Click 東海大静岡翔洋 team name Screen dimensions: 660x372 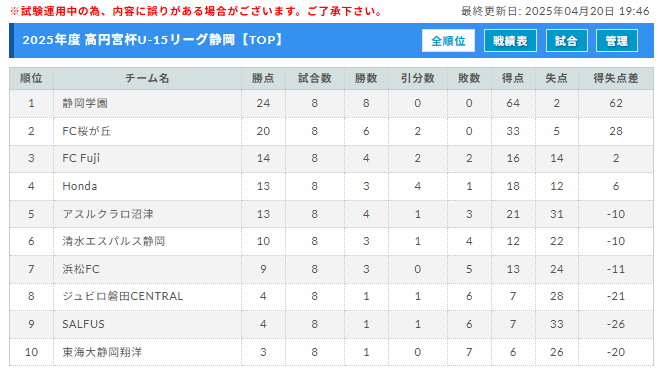click(x=102, y=352)
